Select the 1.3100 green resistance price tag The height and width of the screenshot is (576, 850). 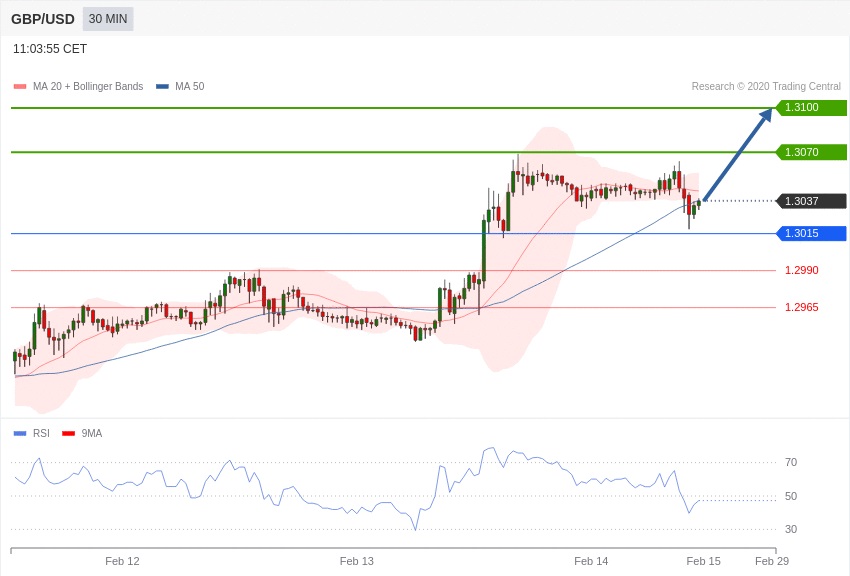point(811,108)
